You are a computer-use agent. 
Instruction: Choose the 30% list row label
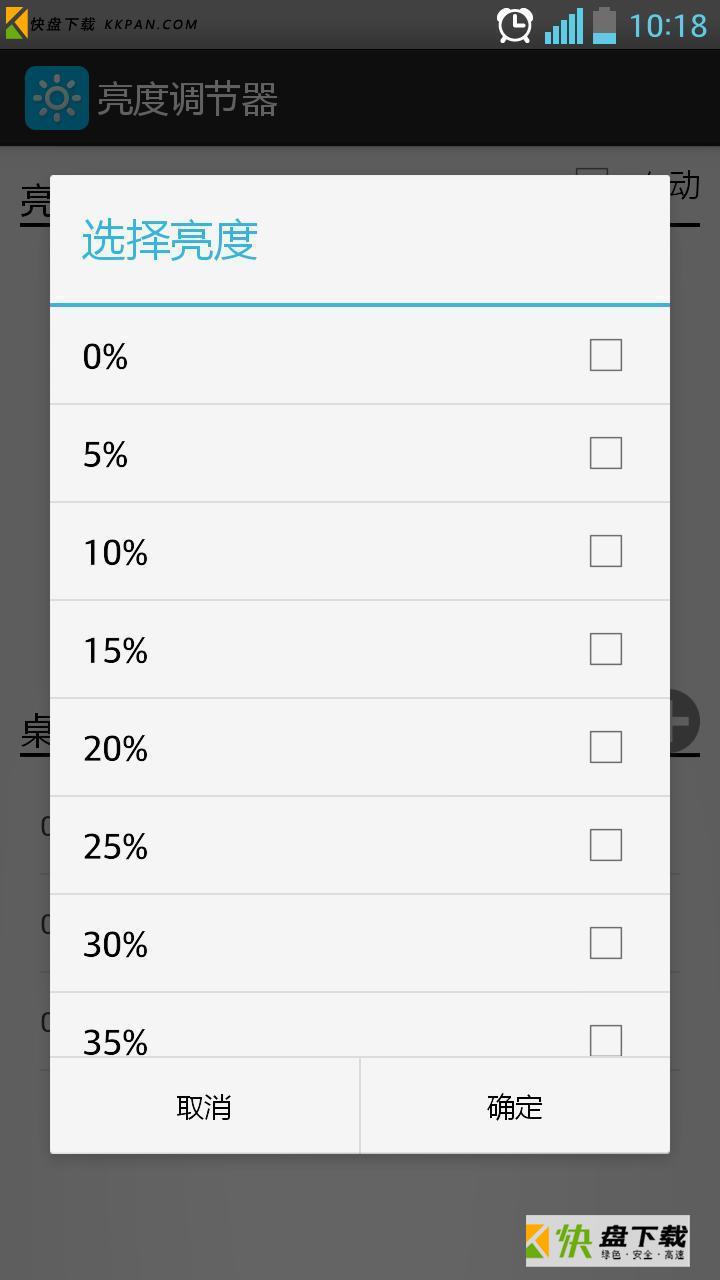[x=116, y=944]
